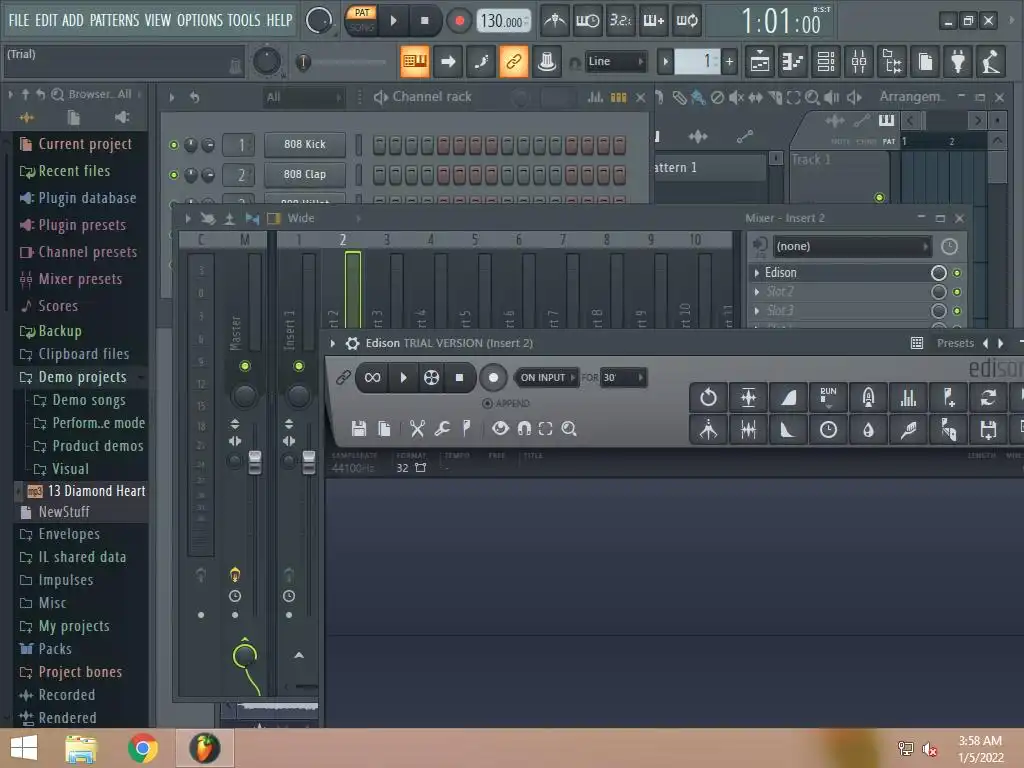
Task: Click Edison's save disk icon
Action: coord(359,428)
